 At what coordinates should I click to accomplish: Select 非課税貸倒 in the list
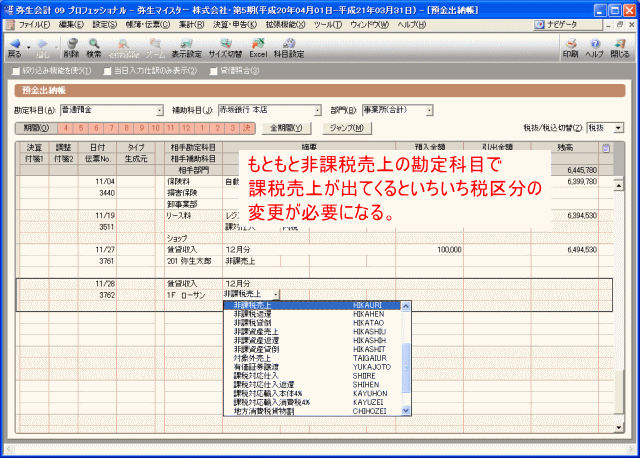(x=312, y=323)
